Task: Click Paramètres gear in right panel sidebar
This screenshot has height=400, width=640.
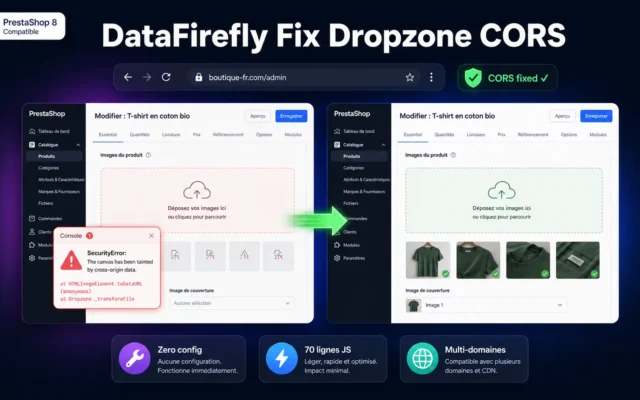Action: (x=337, y=258)
